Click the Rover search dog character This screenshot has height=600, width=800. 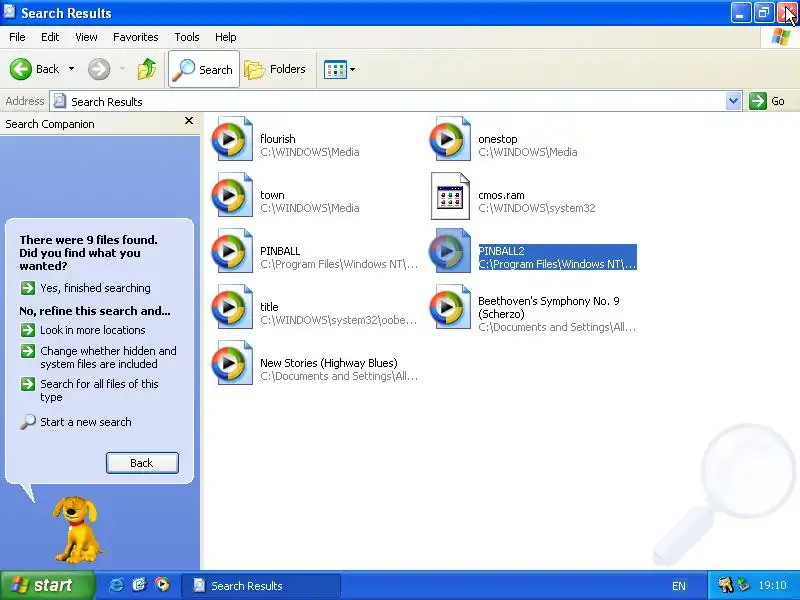(77, 530)
